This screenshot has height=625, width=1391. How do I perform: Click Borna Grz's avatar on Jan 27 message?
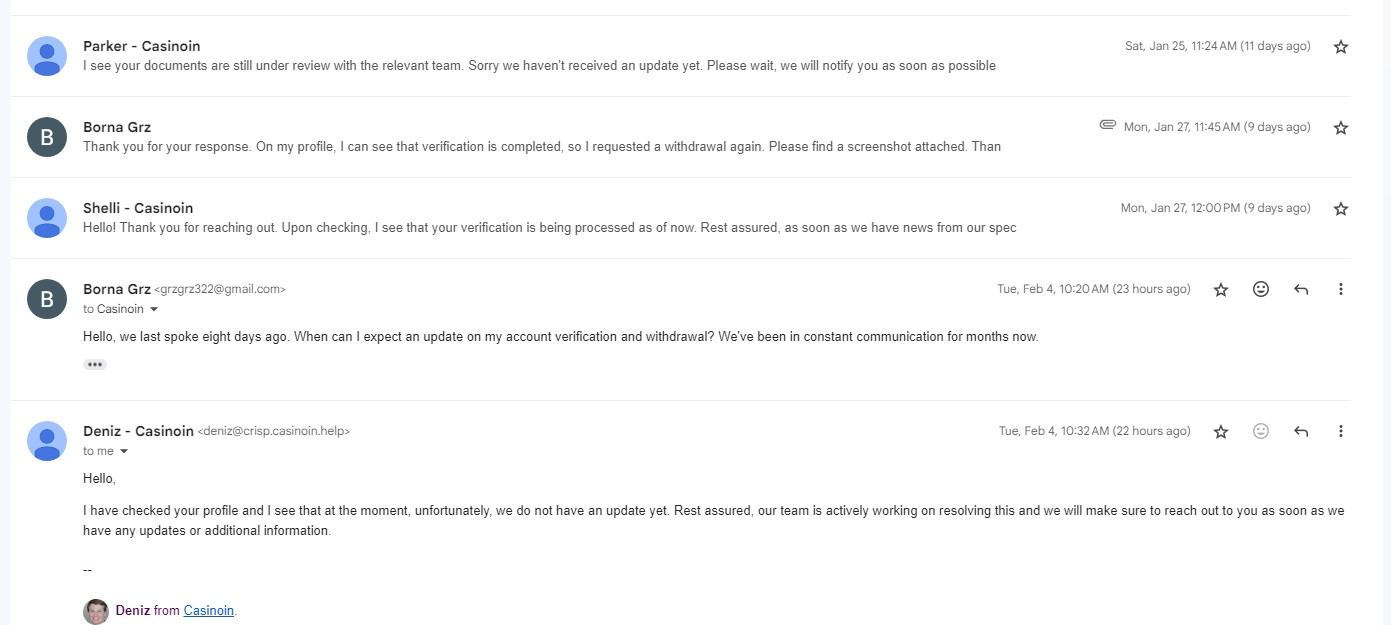(x=47, y=137)
